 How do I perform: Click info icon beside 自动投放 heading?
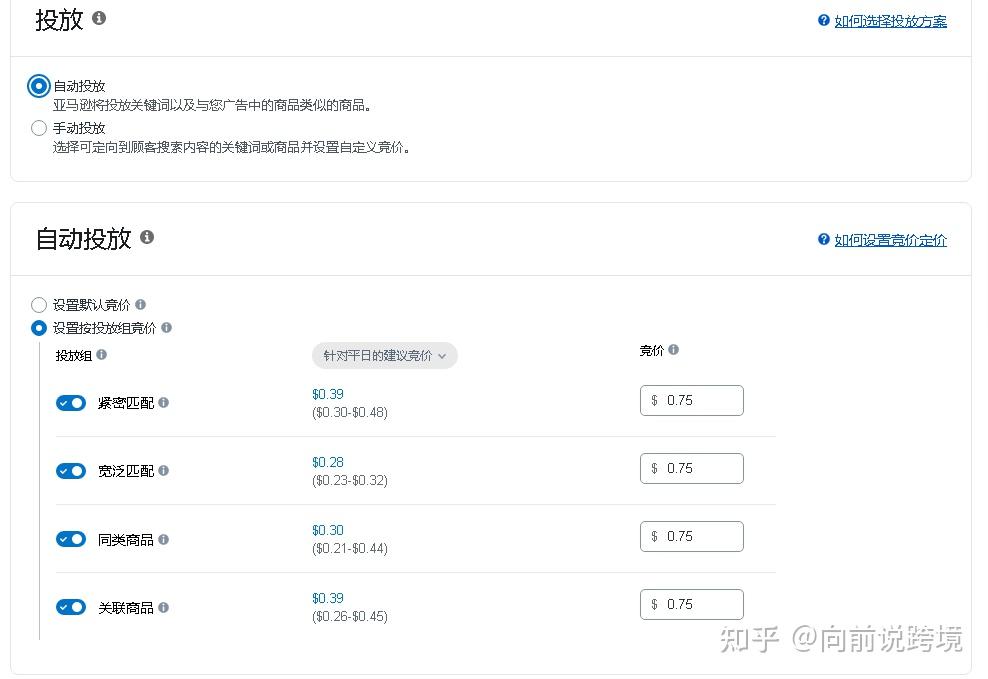coord(147,237)
